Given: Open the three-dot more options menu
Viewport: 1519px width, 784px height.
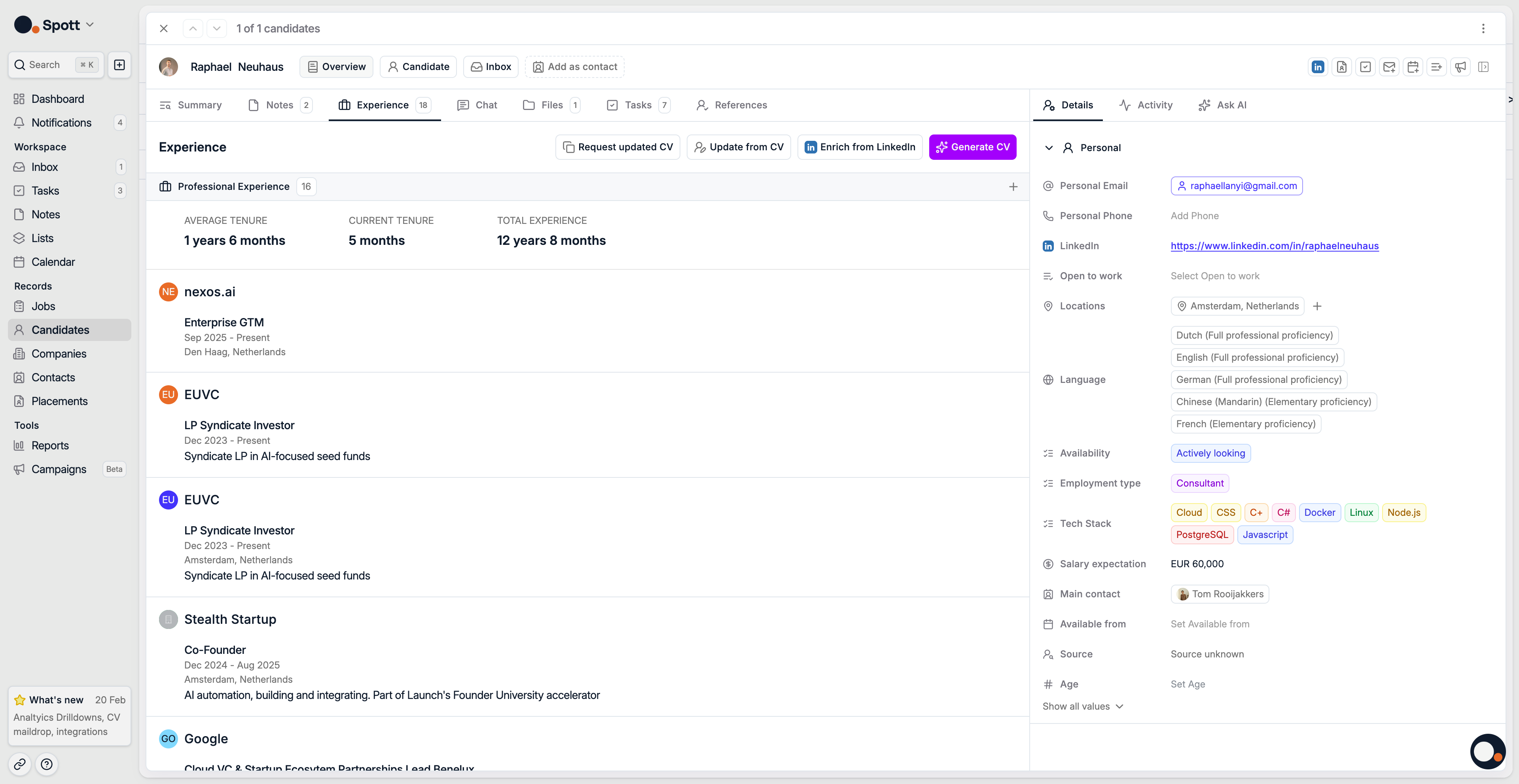Looking at the screenshot, I should click(1483, 28).
